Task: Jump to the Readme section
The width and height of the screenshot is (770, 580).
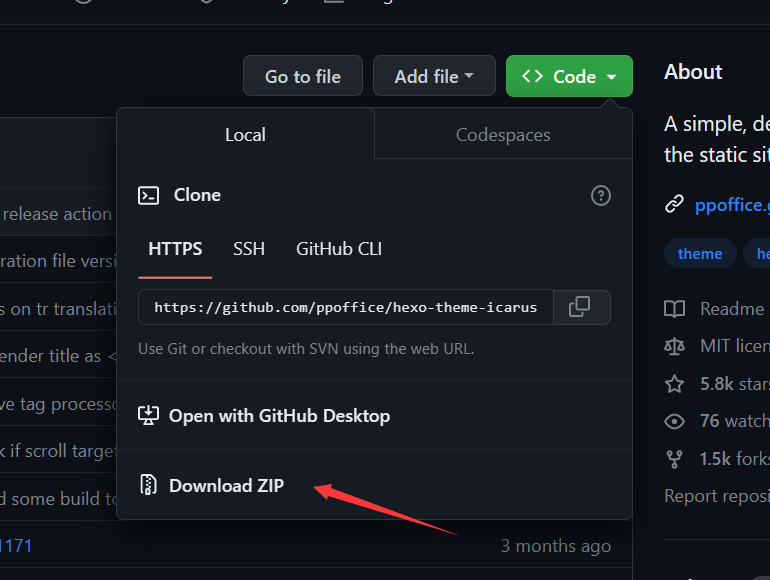Action: point(732,309)
